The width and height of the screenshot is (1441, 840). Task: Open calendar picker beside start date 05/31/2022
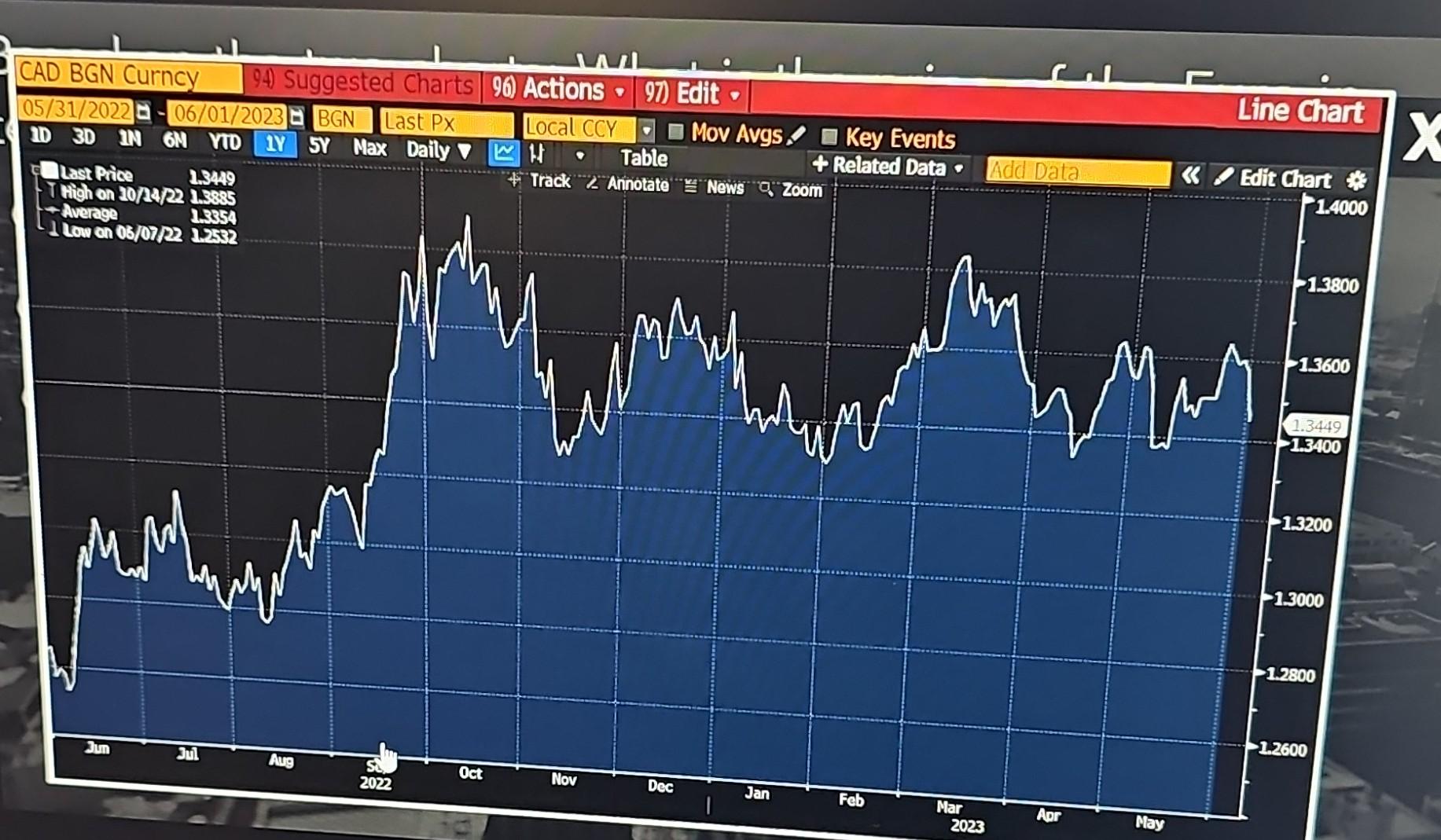coord(144,112)
